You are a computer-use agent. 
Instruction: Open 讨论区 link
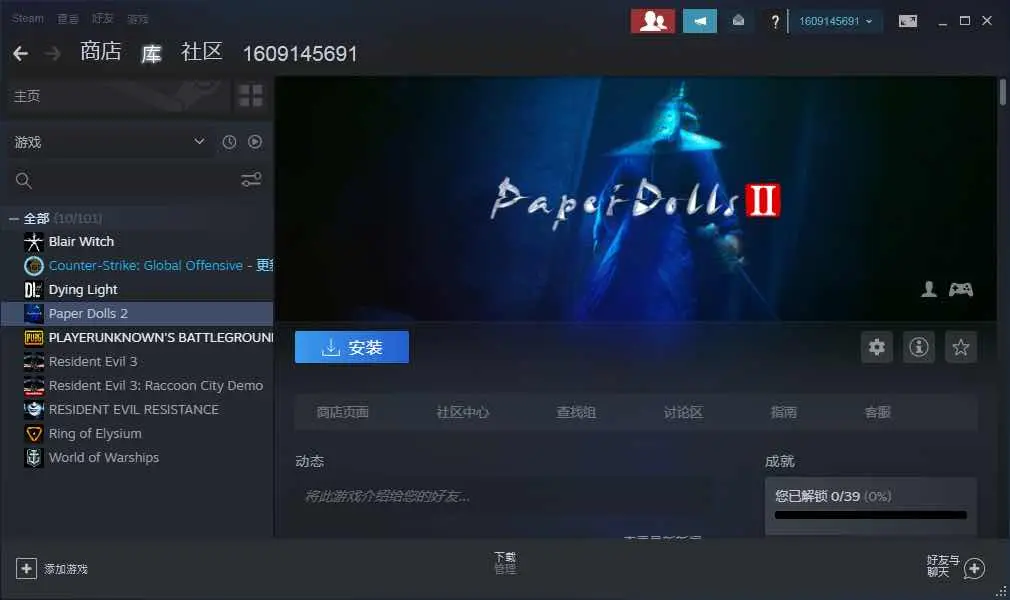[683, 412]
